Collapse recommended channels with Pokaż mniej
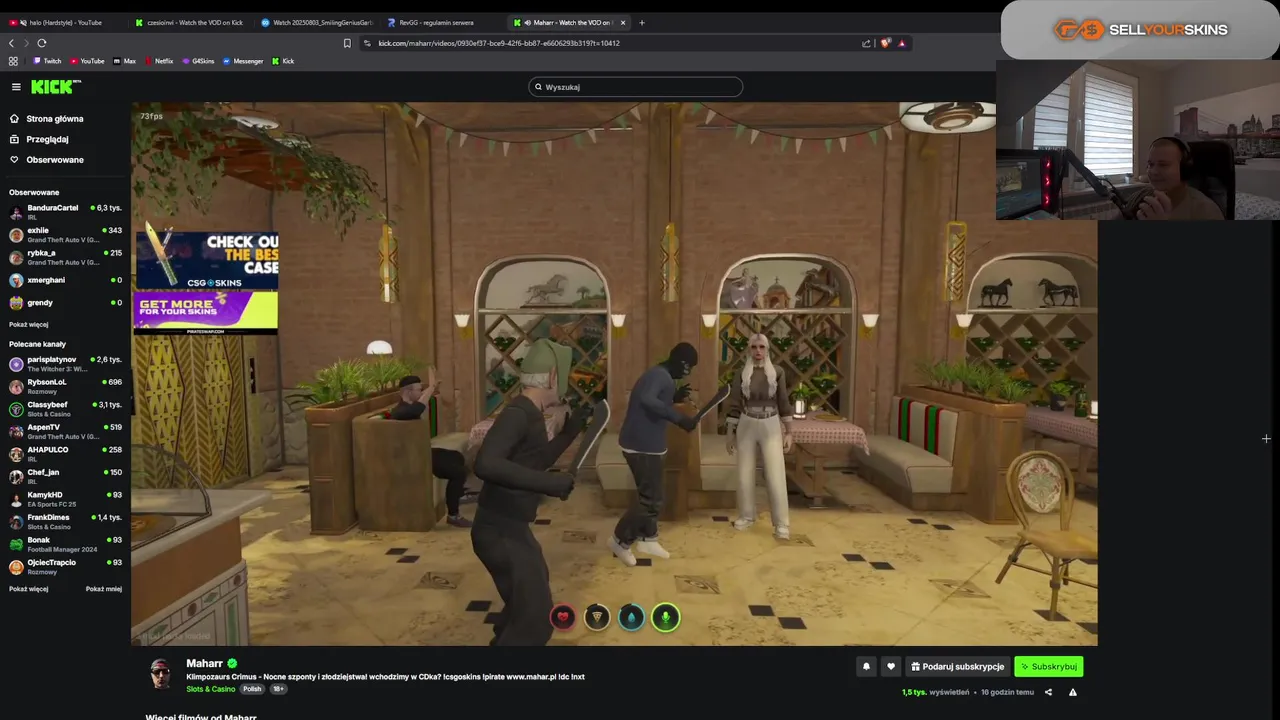The width and height of the screenshot is (1280, 720). tap(104, 589)
